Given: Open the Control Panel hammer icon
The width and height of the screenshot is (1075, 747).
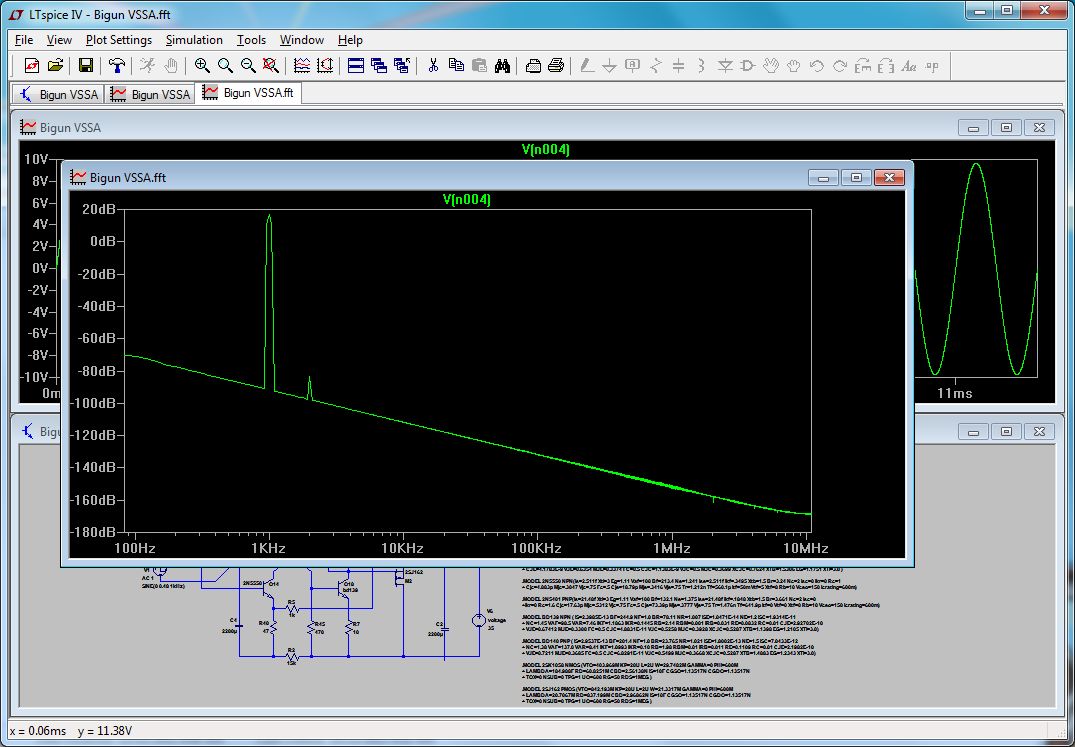Looking at the screenshot, I should (x=117, y=65).
